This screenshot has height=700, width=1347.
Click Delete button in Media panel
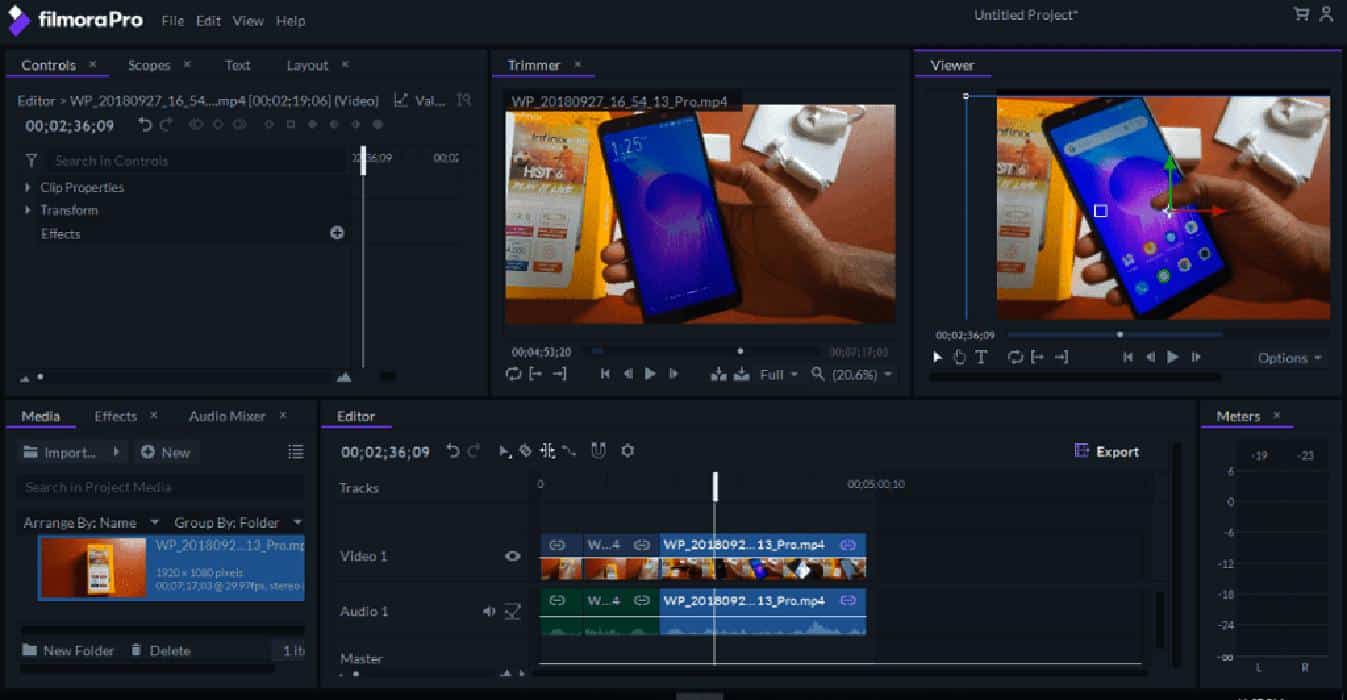pyautogui.click(x=160, y=650)
